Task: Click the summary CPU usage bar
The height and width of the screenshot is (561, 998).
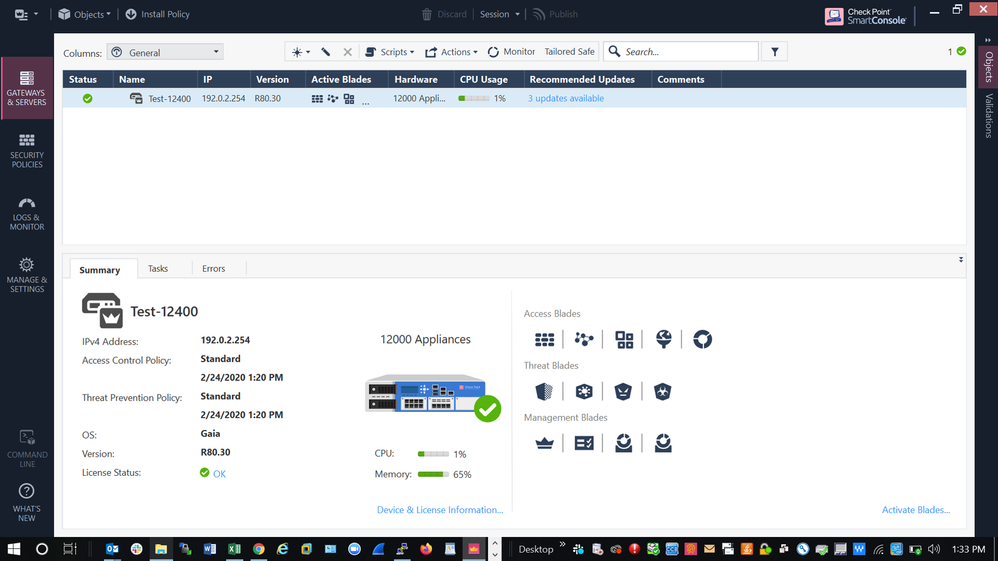Action: 433,454
